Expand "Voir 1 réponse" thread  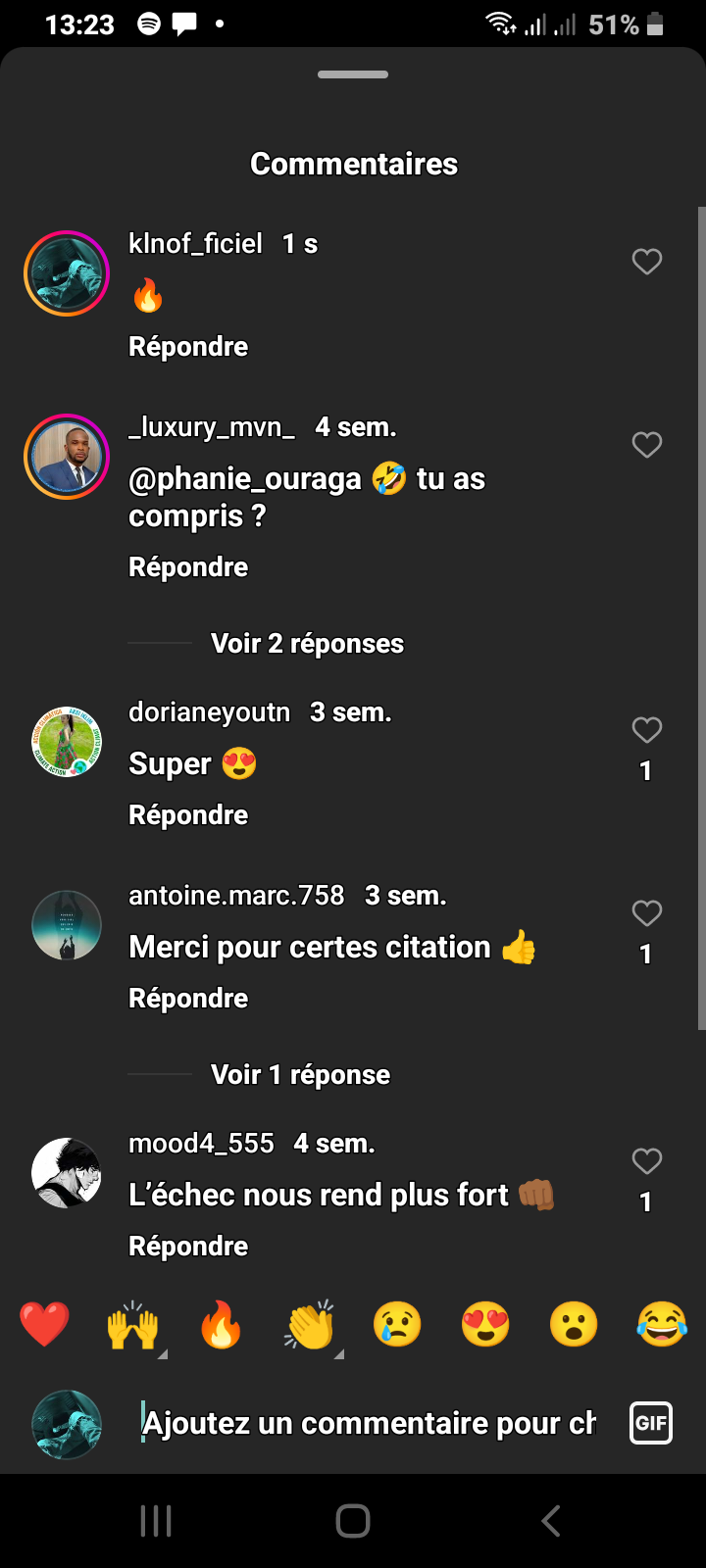tap(300, 1075)
